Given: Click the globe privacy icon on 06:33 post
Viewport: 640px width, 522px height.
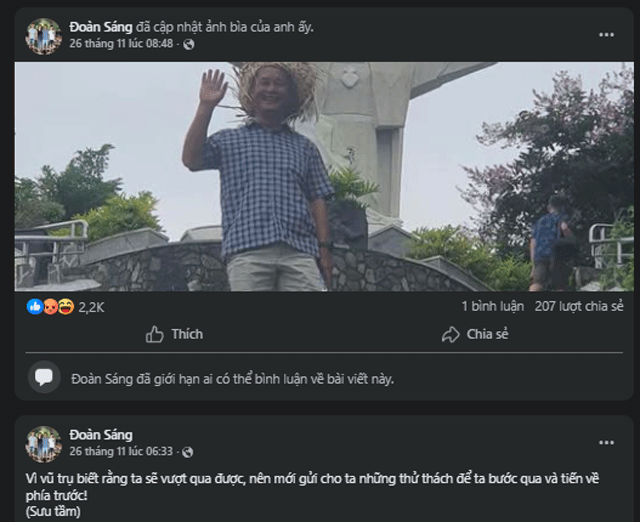Looking at the screenshot, I should 189,452.
